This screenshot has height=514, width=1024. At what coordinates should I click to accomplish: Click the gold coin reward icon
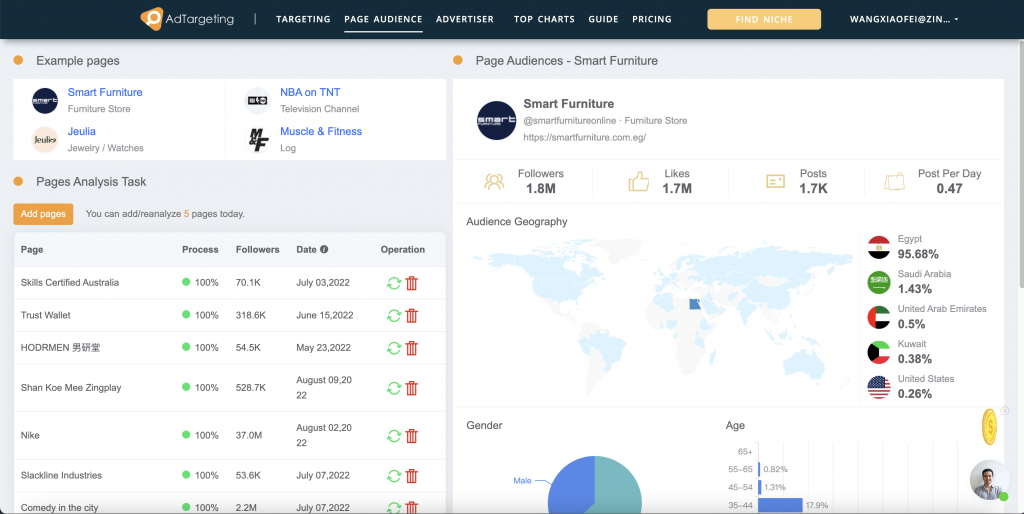989,427
